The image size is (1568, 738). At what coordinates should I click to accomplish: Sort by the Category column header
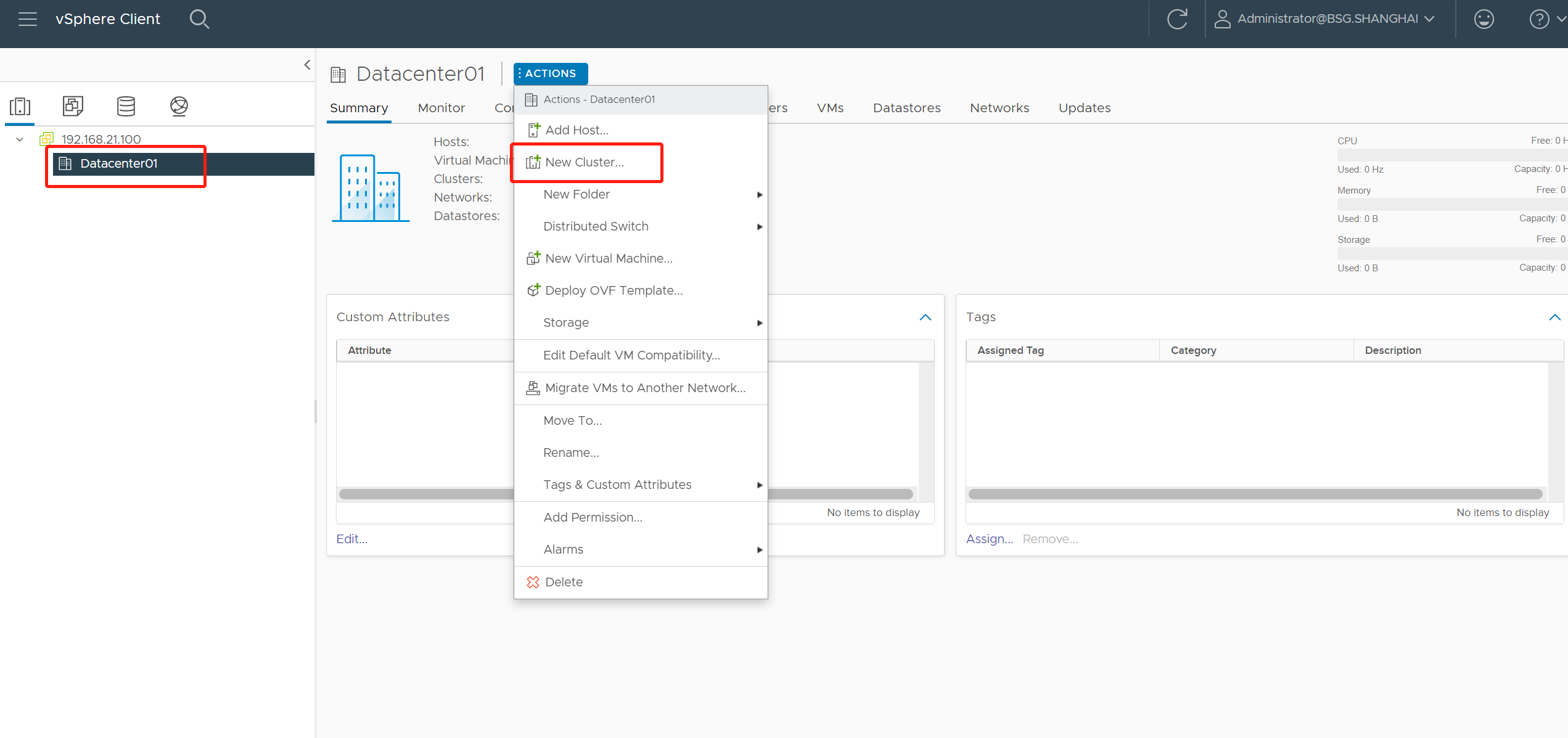coord(1257,350)
